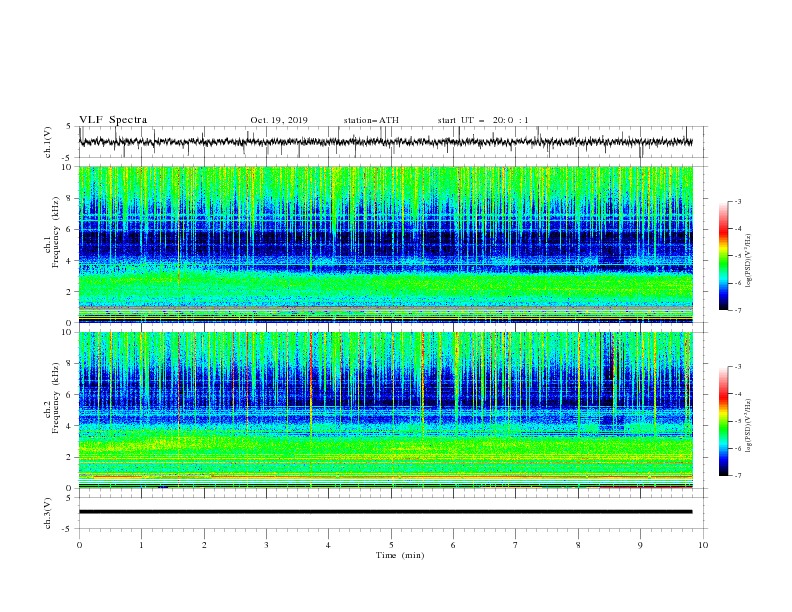Click the time axis tick label "5"
This screenshot has width=792, height=612.
point(391,545)
